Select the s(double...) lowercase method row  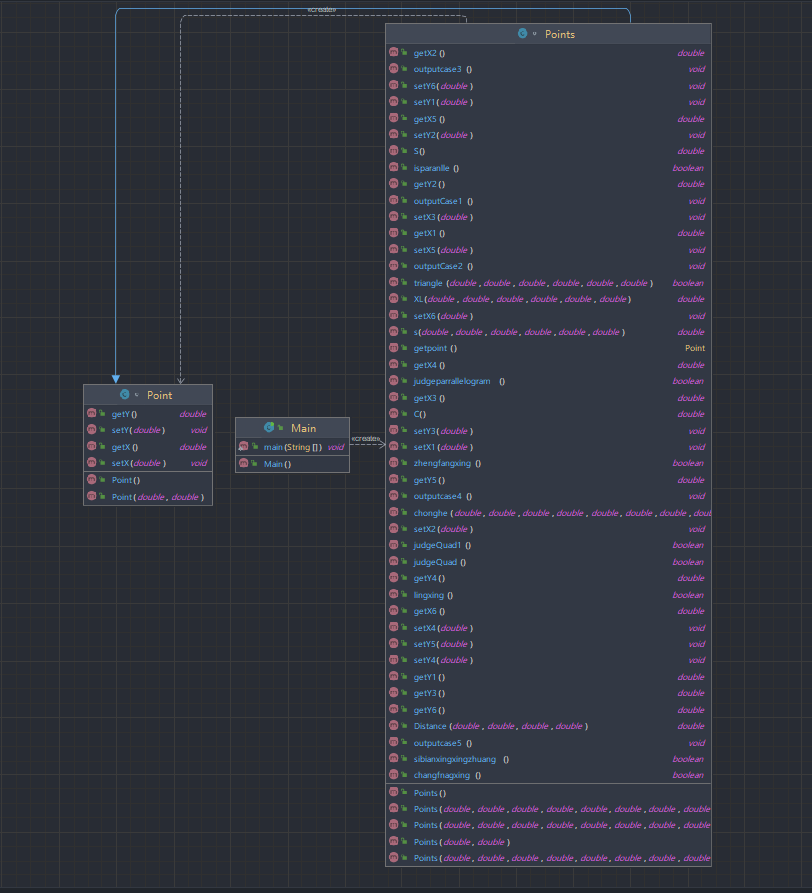coord(548,332)
